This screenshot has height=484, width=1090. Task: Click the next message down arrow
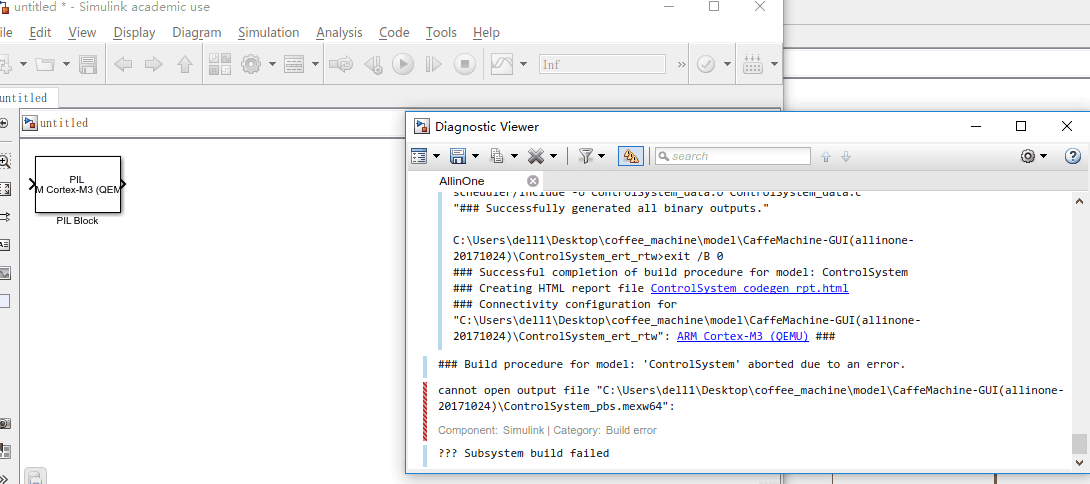click(846, 157)
